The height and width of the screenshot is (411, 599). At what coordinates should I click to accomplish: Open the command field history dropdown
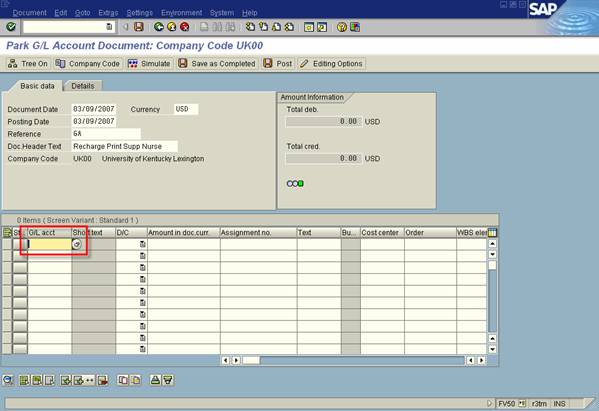pyautogui.click(x=109, y=27)
